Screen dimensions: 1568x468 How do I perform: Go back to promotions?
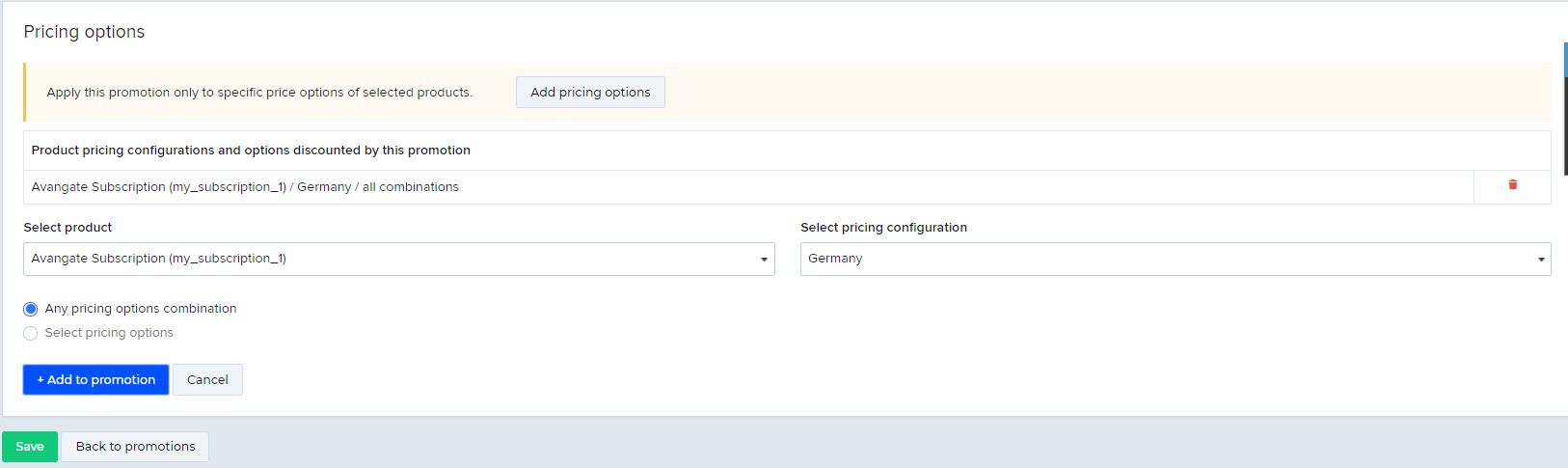coord(135,447)
